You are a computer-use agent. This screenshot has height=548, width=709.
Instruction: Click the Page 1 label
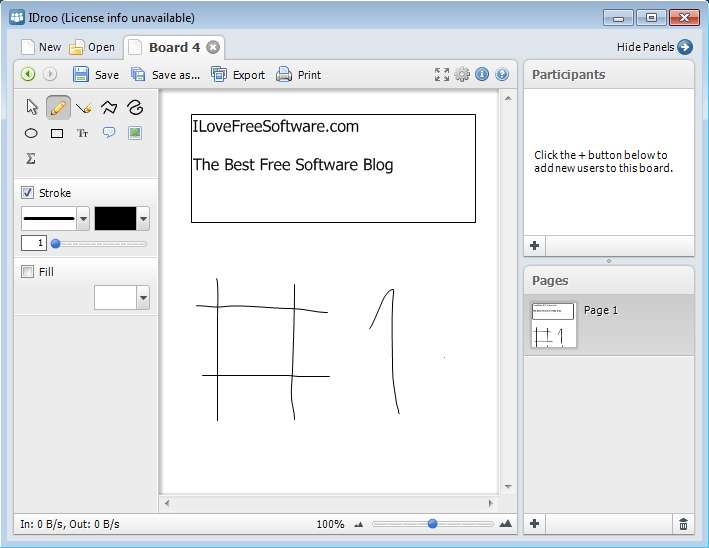600,310
